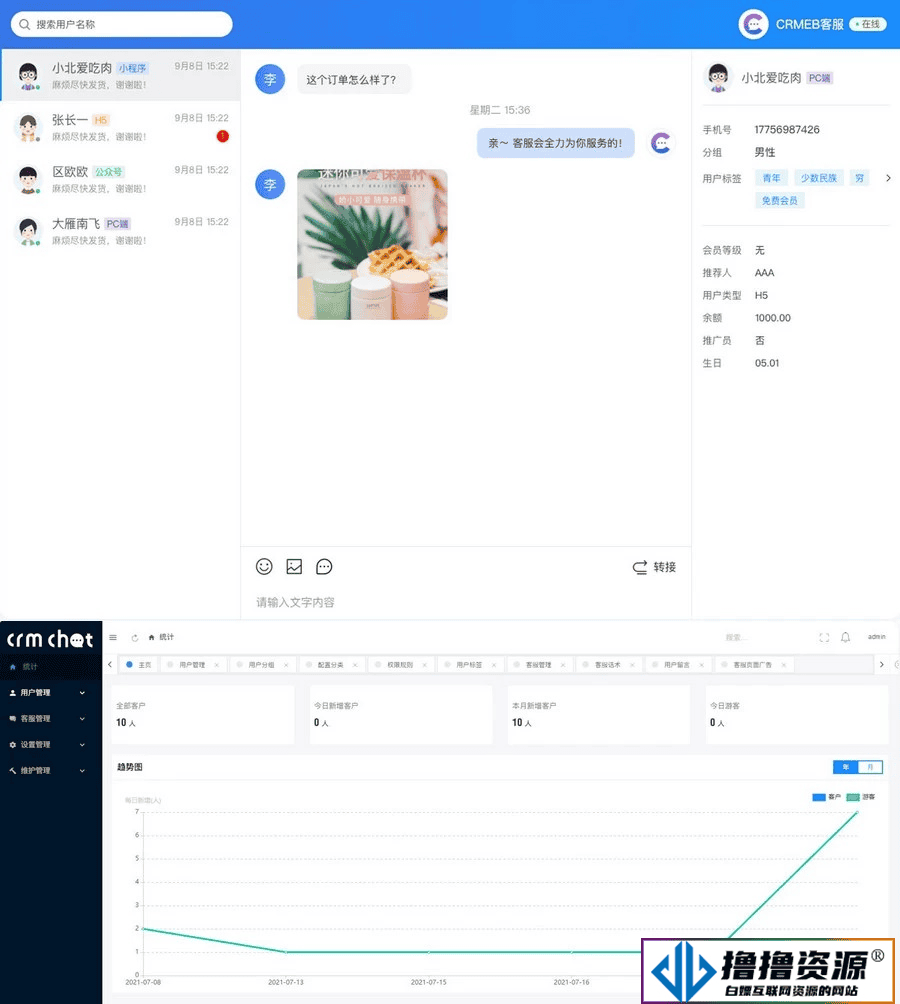
Task: Toggle the 游客 legend series
Action: (860, 797)
